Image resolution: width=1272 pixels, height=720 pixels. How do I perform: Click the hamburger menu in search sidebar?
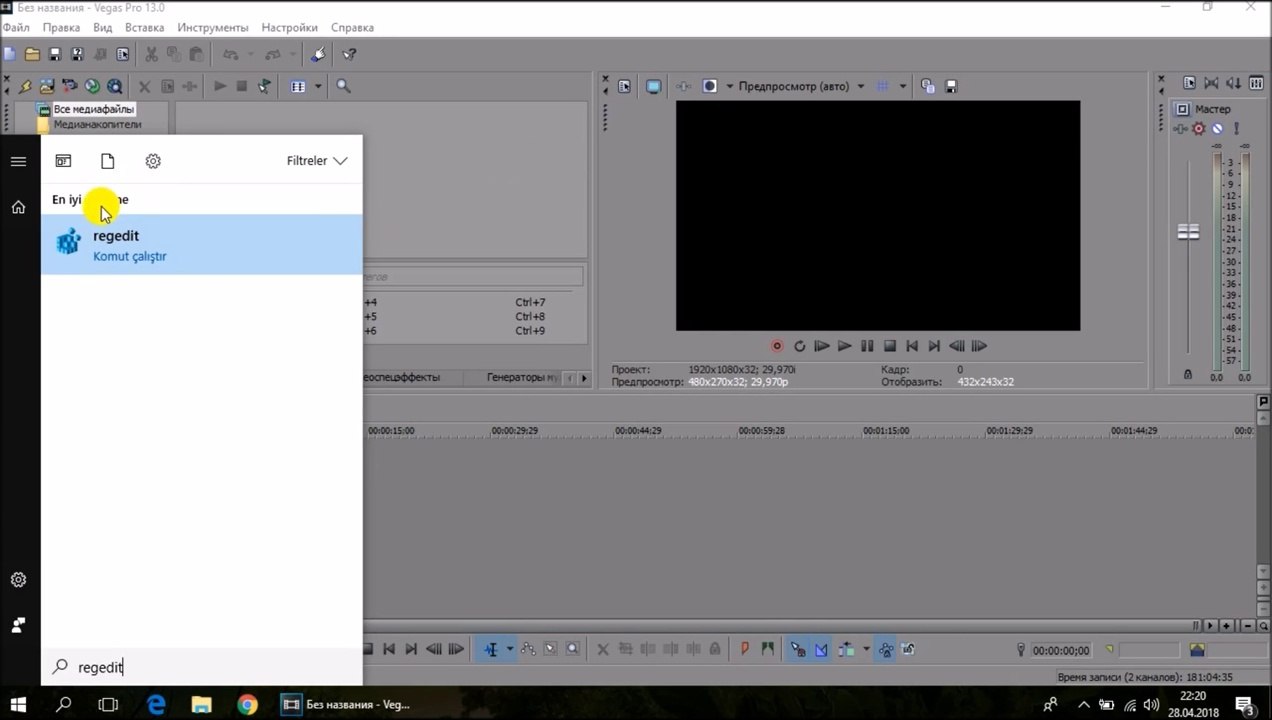click(18, 161)
